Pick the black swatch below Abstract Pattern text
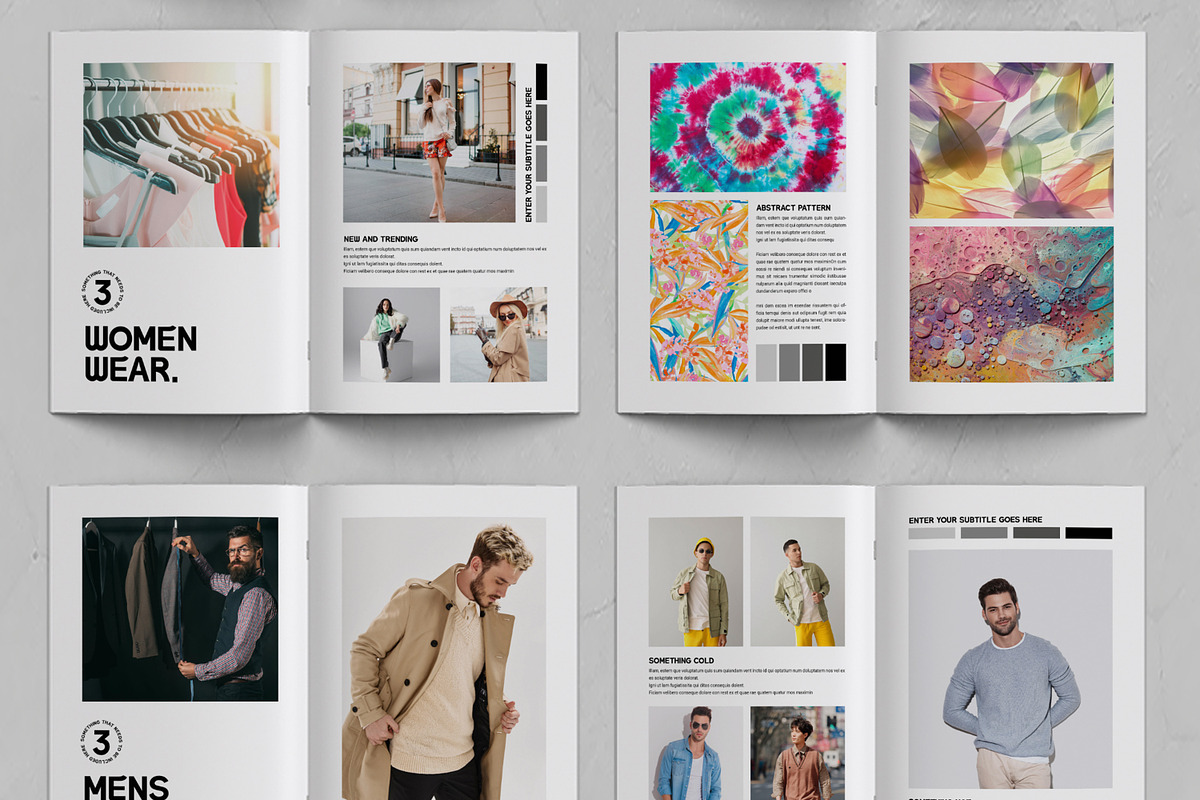The width and height of the screenshot is (1200, 800). pos(835,362)
